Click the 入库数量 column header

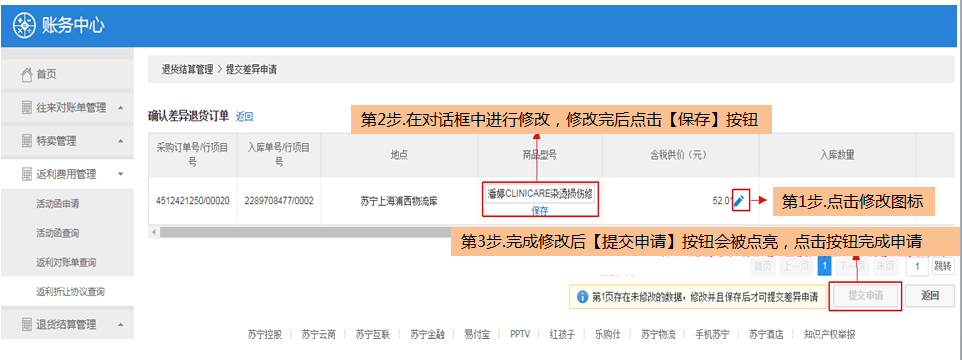click(837, 155)
